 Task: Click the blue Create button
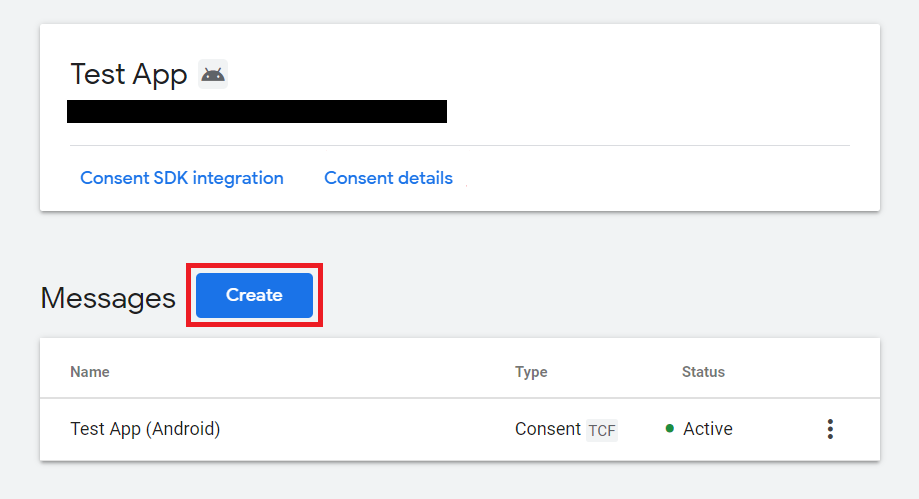(x=254, y=295)
